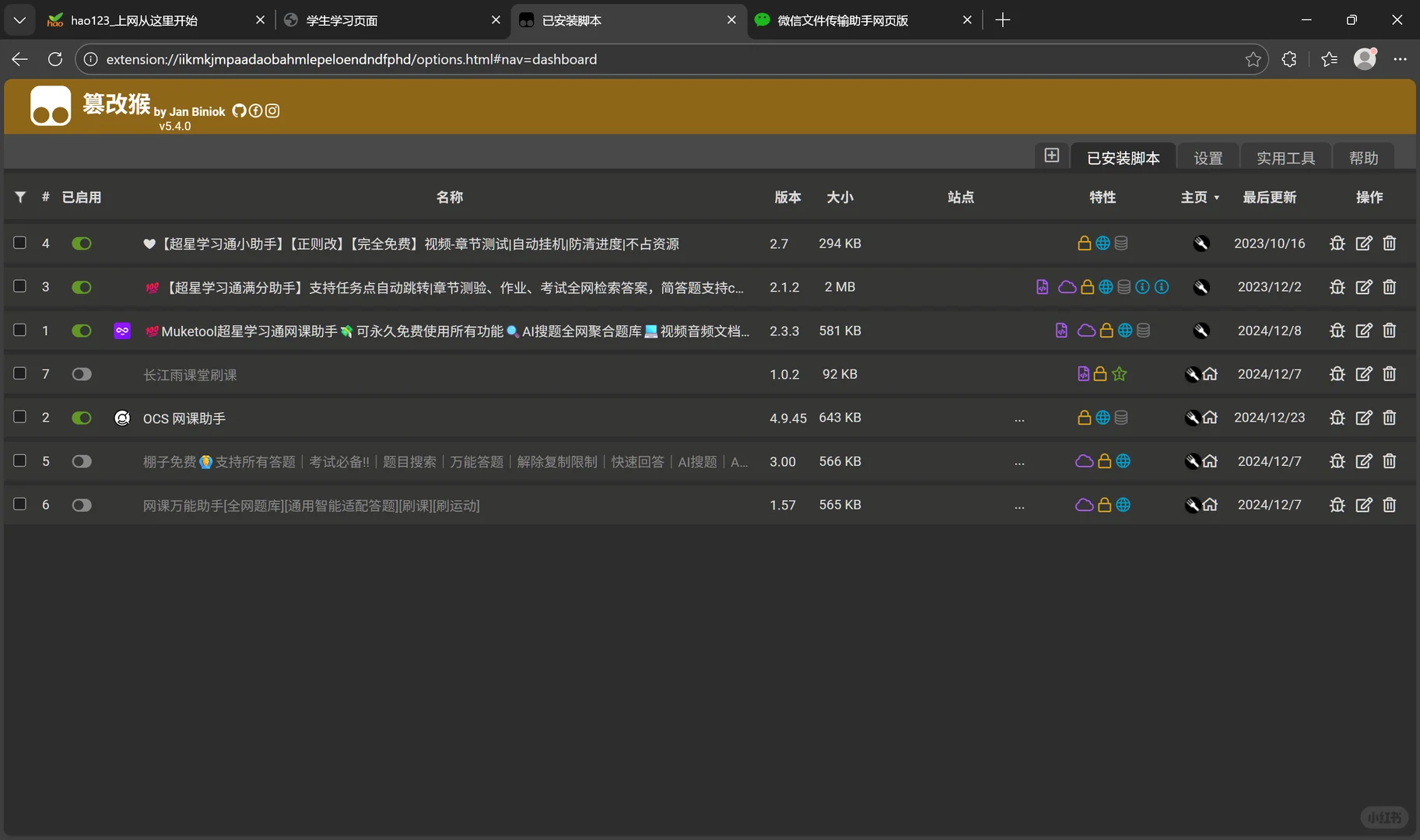Image resolution: width=1420 pixels, height=840 pixels.
Task: Edit the 长江雨课堂刷课 script
Action: coord(1364,374)
